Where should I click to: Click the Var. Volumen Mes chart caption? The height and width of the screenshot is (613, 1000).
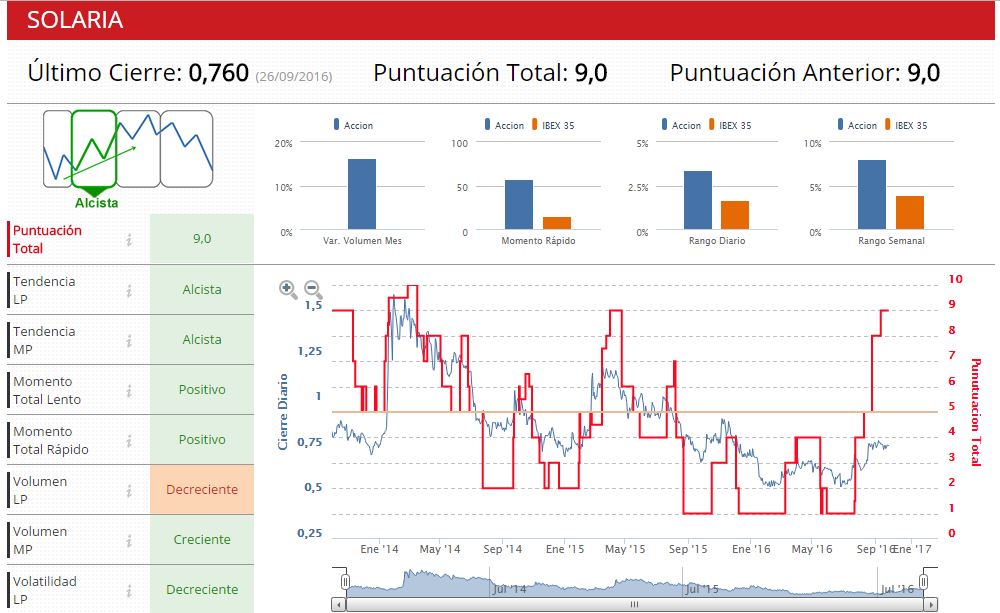362,240
